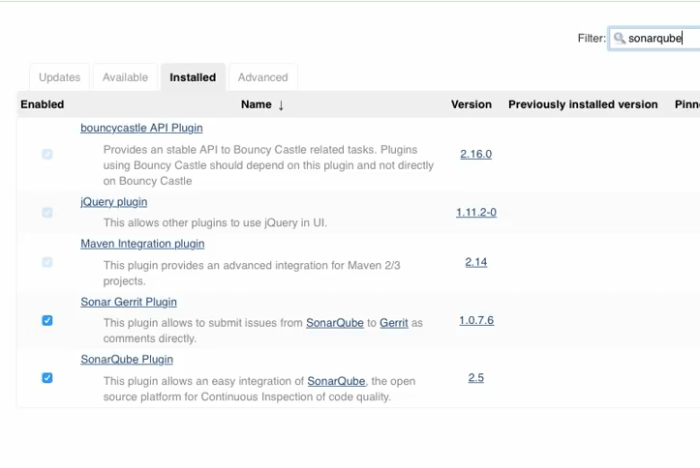The width and height of the screenshot is (700, 468).
Task: Open the Available plugins tab
Action: (x=125, y=77)
